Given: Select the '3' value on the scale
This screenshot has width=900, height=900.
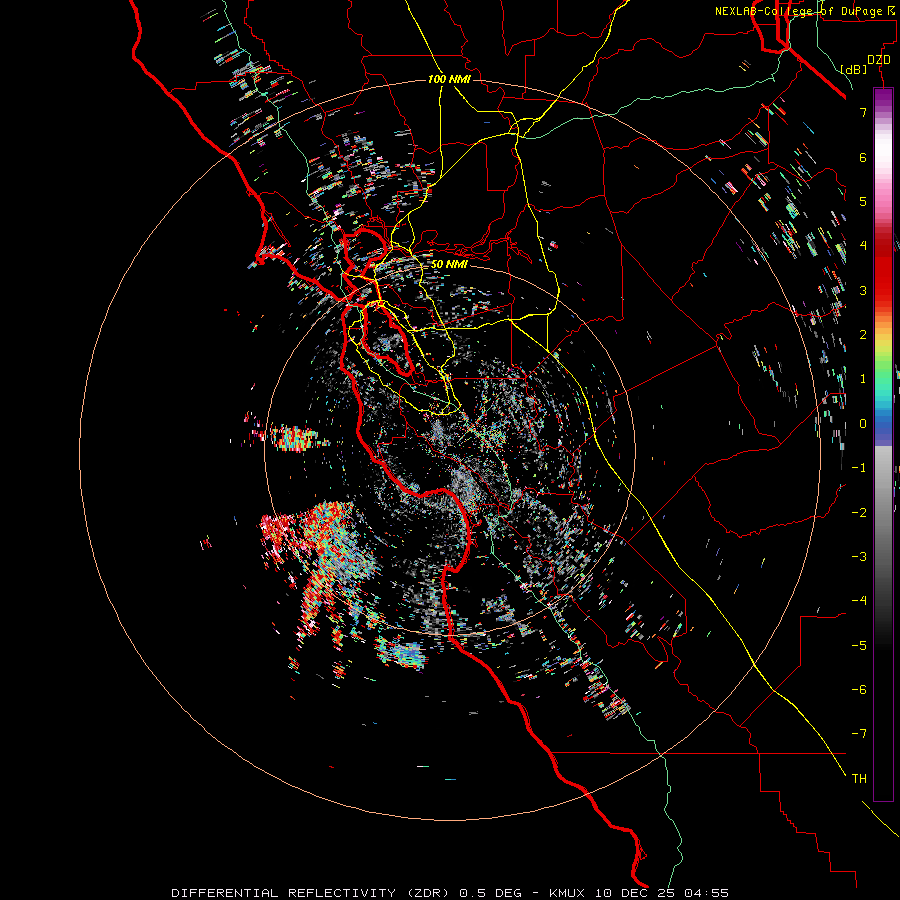Looking at the screenshot, I should point(863,290).
